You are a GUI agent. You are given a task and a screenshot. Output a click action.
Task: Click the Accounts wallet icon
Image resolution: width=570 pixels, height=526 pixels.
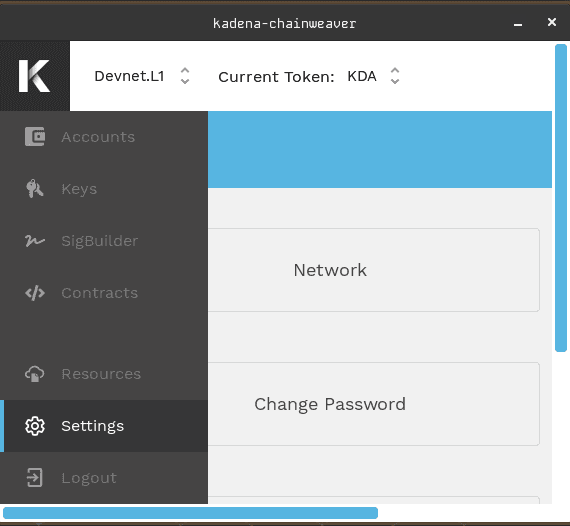[35, 137]
